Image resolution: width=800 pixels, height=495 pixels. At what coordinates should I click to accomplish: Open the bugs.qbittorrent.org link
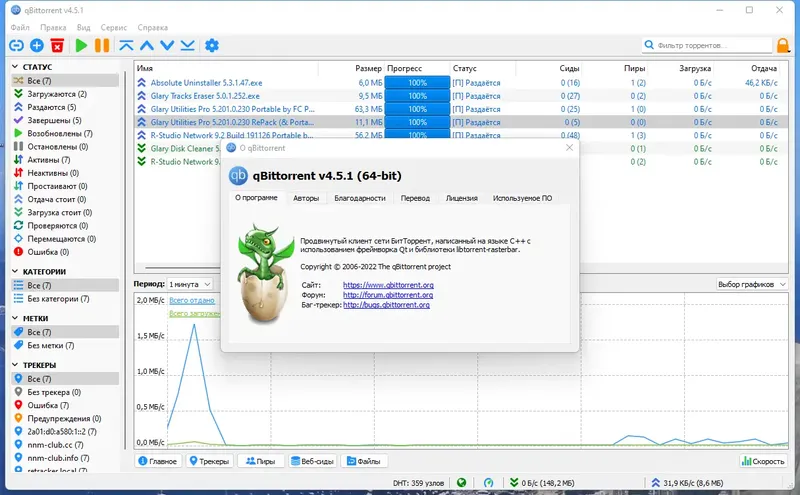coord(386,305)
